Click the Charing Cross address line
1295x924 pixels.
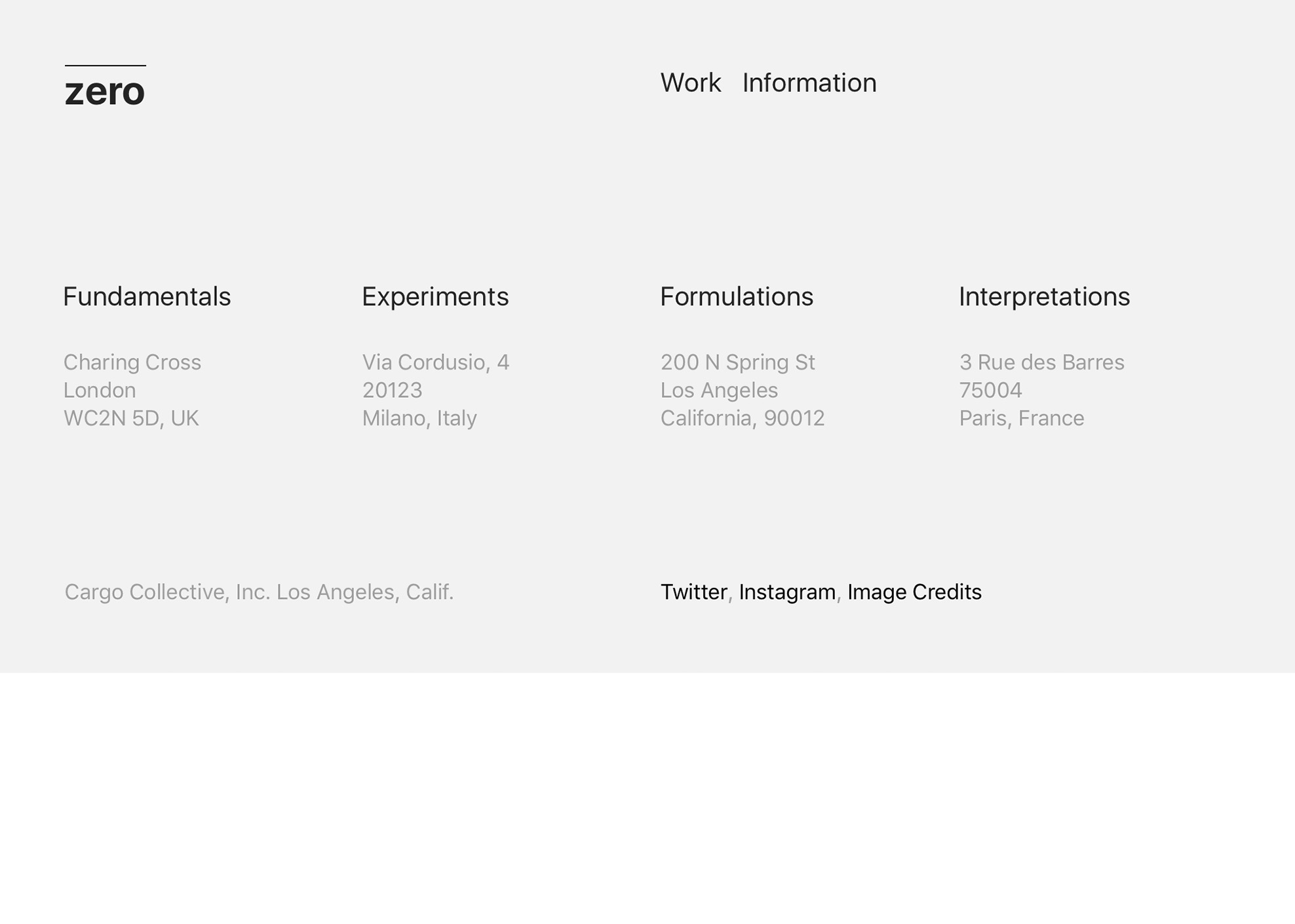pyautogui.click(x=132, y=362)
